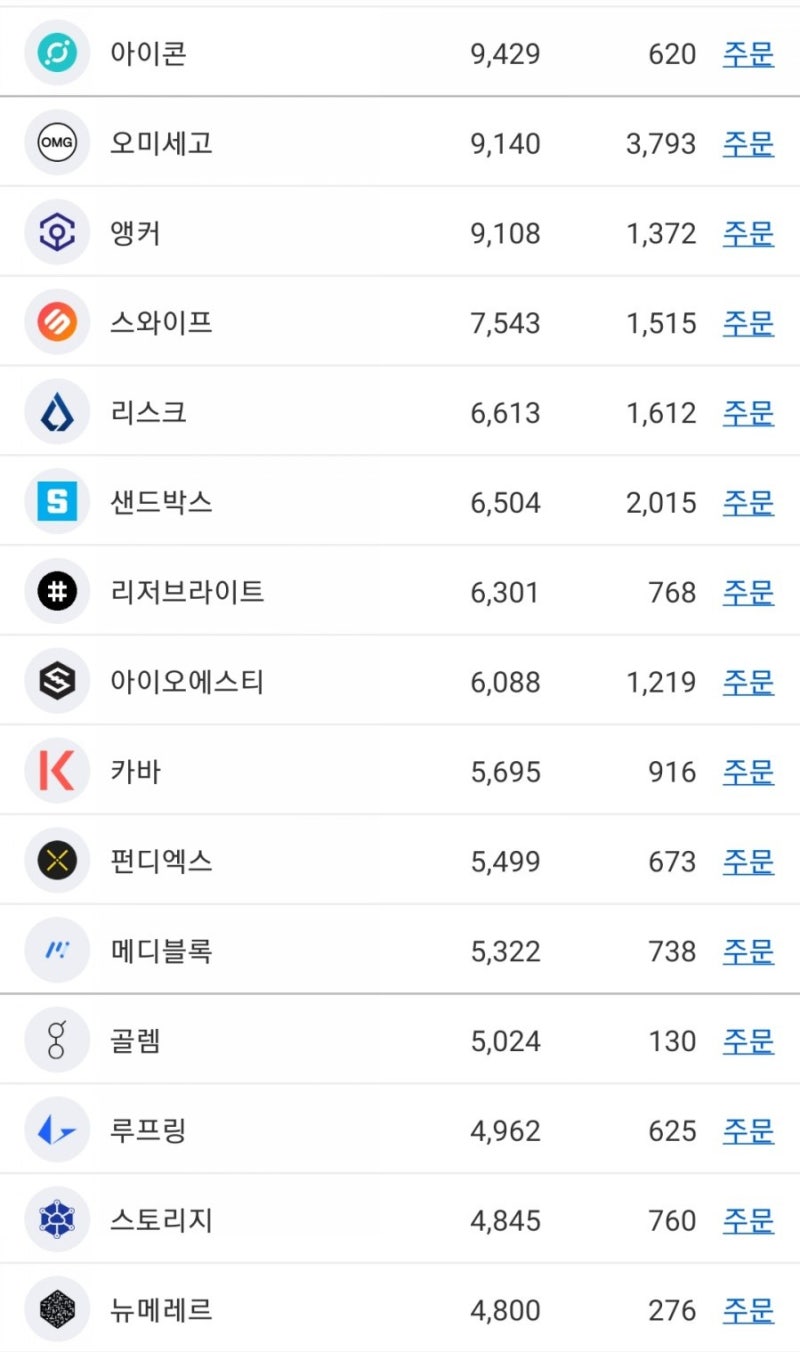The height and width of the screenshot is (1352, 800).
Task: Click the 루프링 (Loopring) coin logo
Action: pos(57,1130)
